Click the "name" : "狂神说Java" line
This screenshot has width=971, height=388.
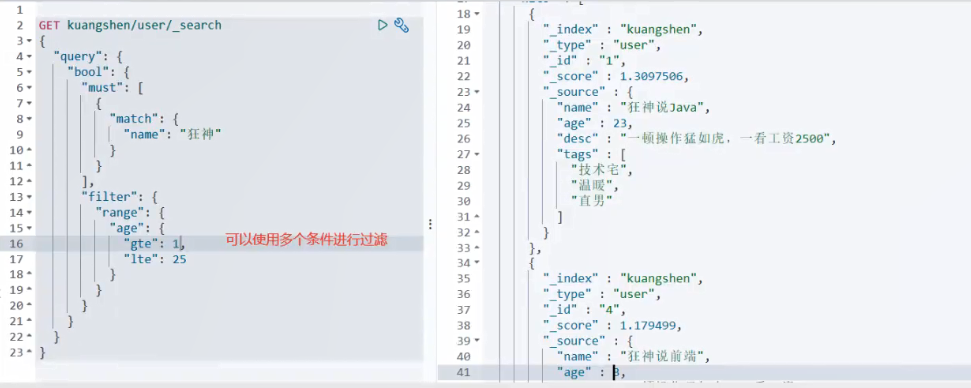point(633,108)
